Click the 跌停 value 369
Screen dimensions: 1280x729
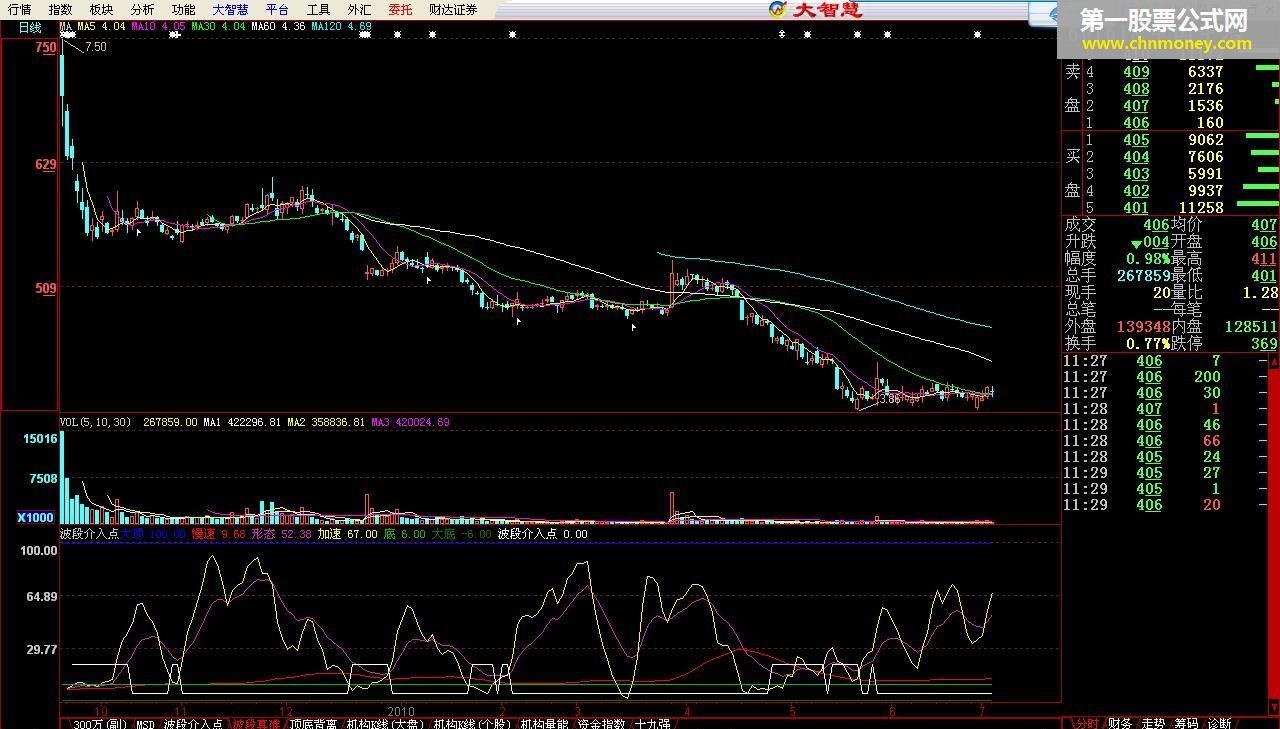coord(1264,343)
